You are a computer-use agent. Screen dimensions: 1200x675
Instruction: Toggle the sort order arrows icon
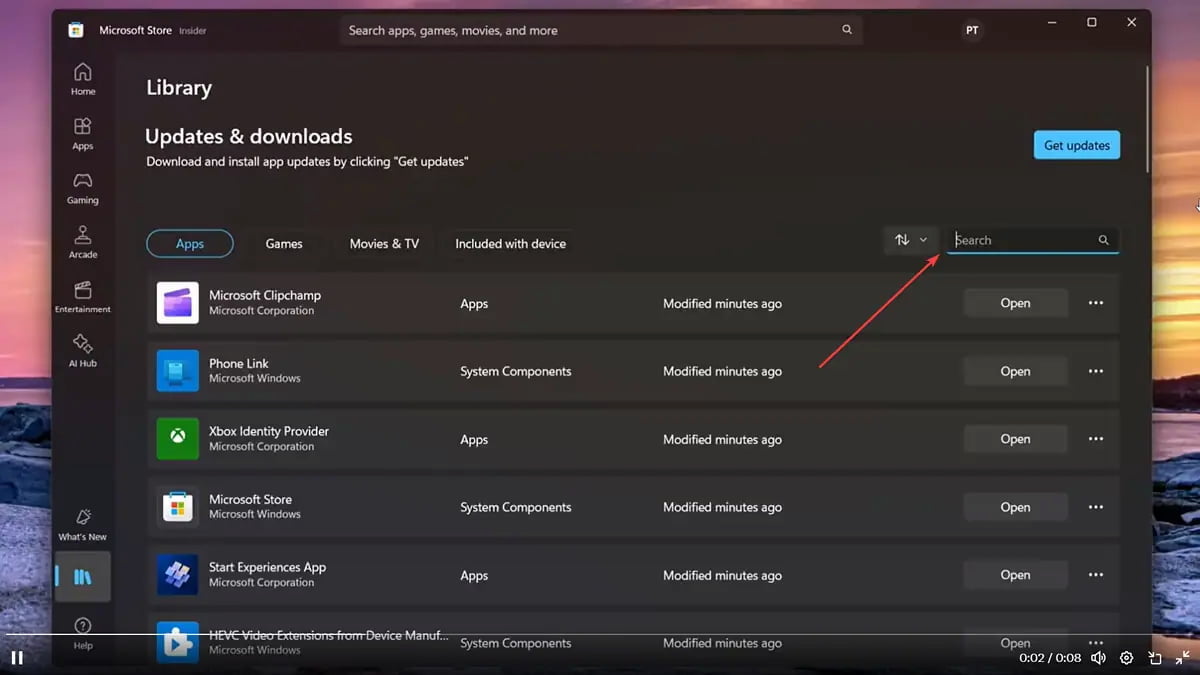(902, 240)
